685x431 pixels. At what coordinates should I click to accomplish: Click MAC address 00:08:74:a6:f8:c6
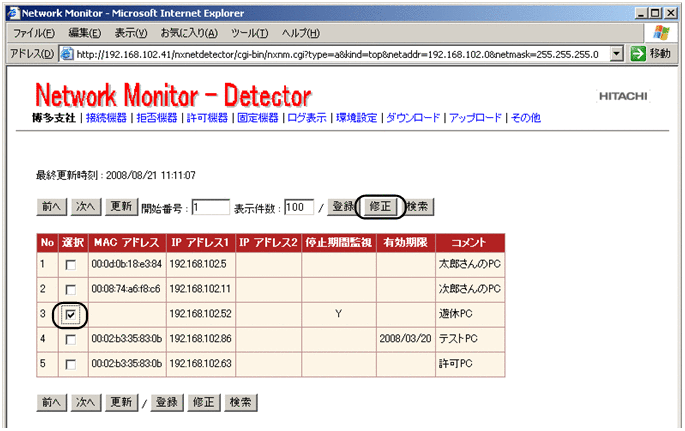pyautogui.click(x=126, y=289)
